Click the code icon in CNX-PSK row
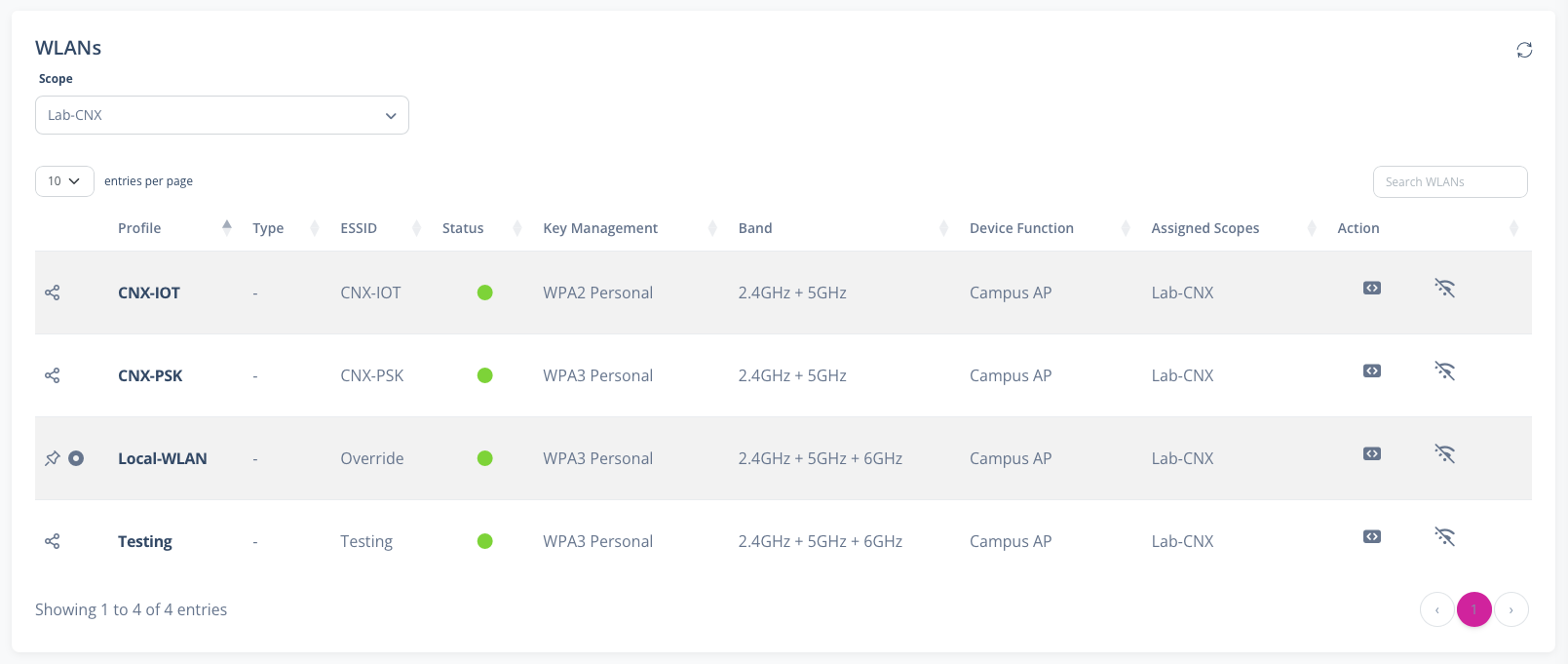This screenshot has width=1568, height=664. 1371,371
